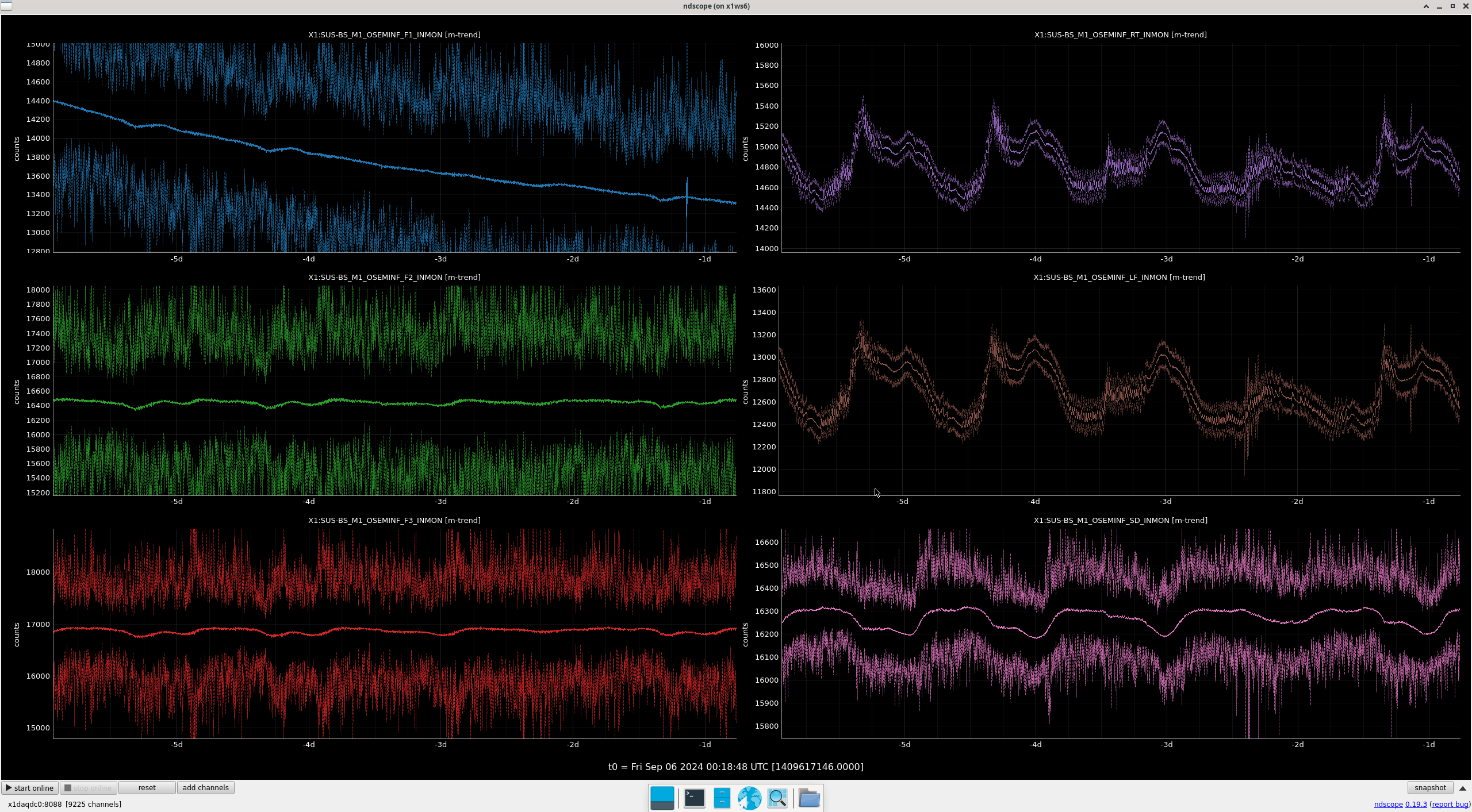
Task: Open the folder icon in the dock
Action: point(809,798)
